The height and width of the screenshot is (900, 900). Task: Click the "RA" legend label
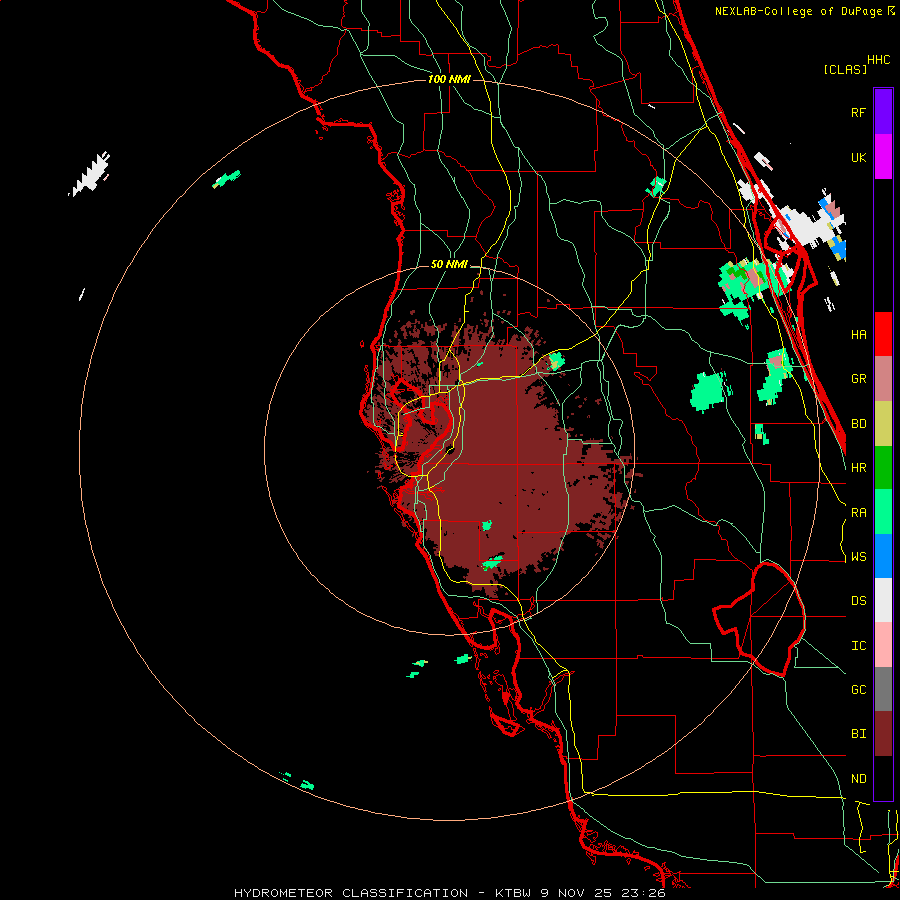(858, 513)
